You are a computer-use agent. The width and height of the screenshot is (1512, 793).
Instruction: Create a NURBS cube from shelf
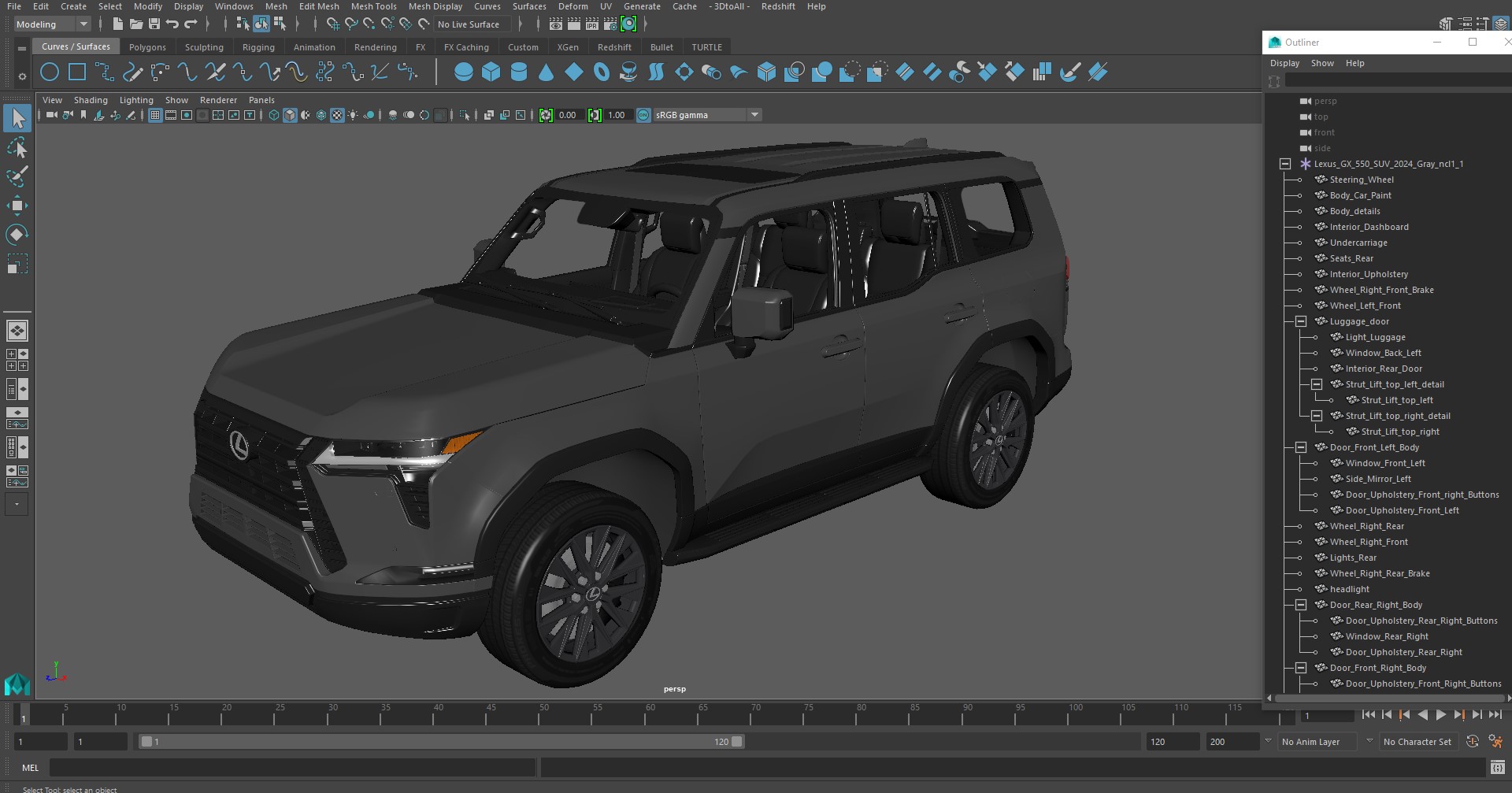pos(491,72)
